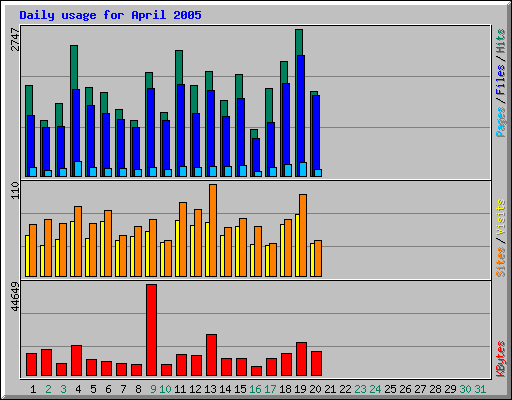The height and width of the screenshot is (400, 512).
Task: Click the blue files bar for day 11
Action: click(x=181, y=125)
